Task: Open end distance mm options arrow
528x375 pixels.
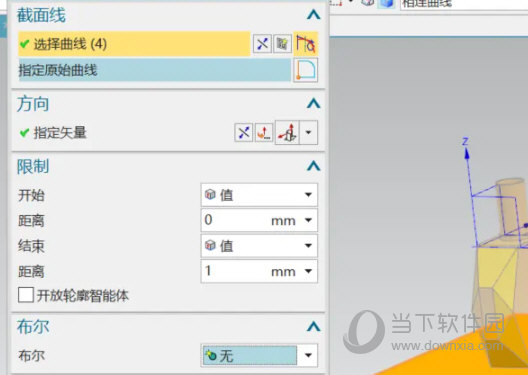Action: 308,271
